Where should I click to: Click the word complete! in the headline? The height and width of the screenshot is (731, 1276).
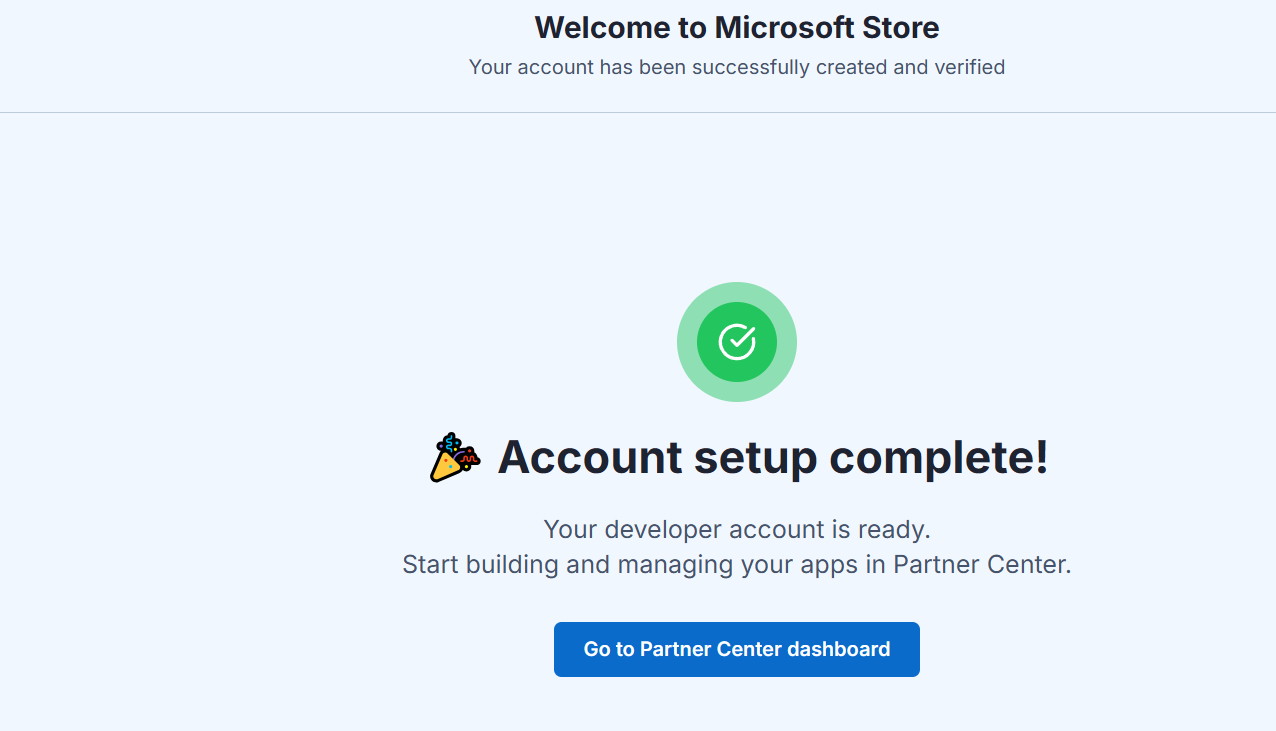pyautogui.click(x=939, y=458)
